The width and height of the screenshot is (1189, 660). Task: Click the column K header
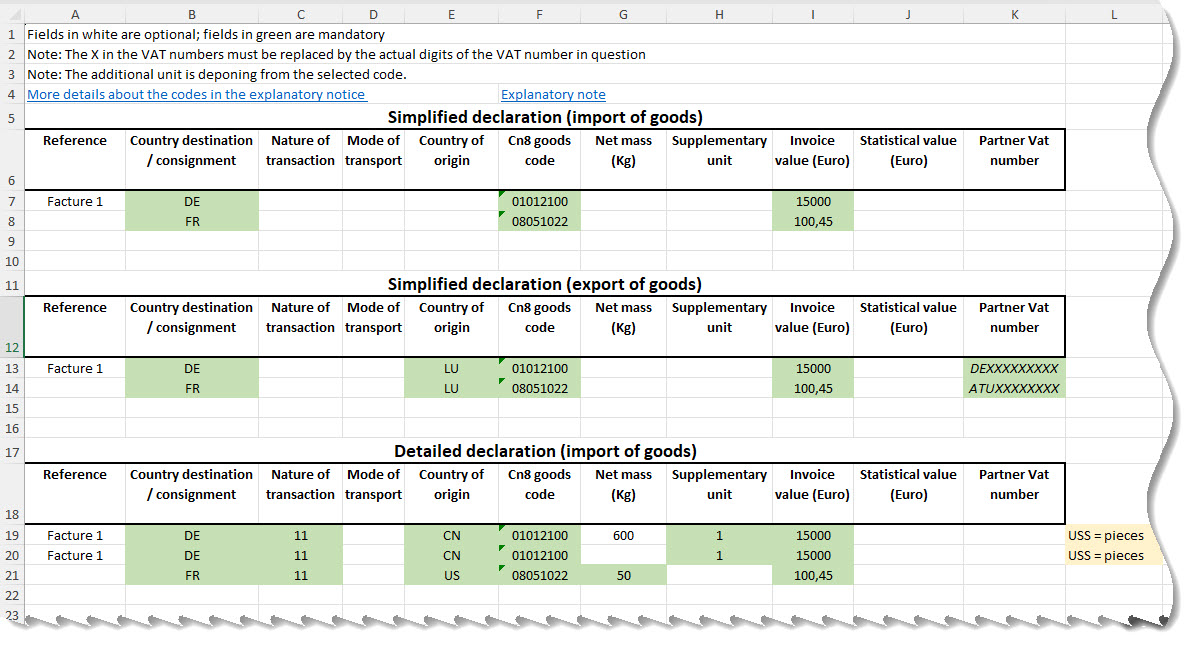tap(1014, 14)
